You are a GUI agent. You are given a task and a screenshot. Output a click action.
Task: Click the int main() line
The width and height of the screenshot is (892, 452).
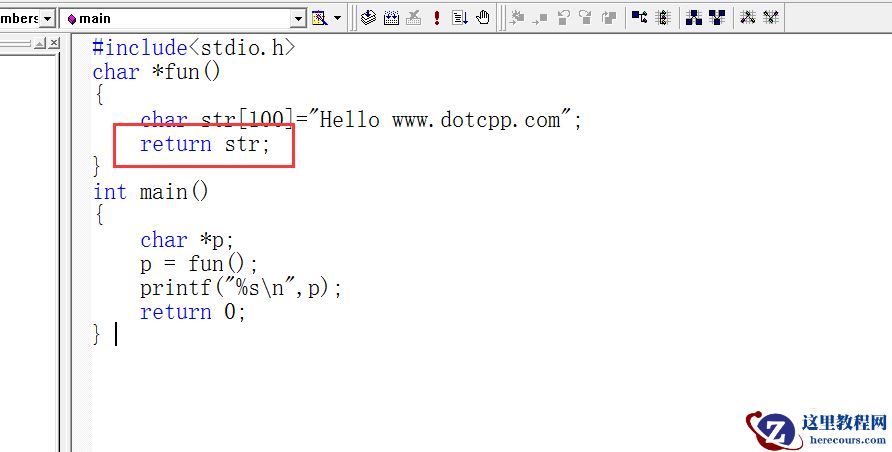[151, 192]
